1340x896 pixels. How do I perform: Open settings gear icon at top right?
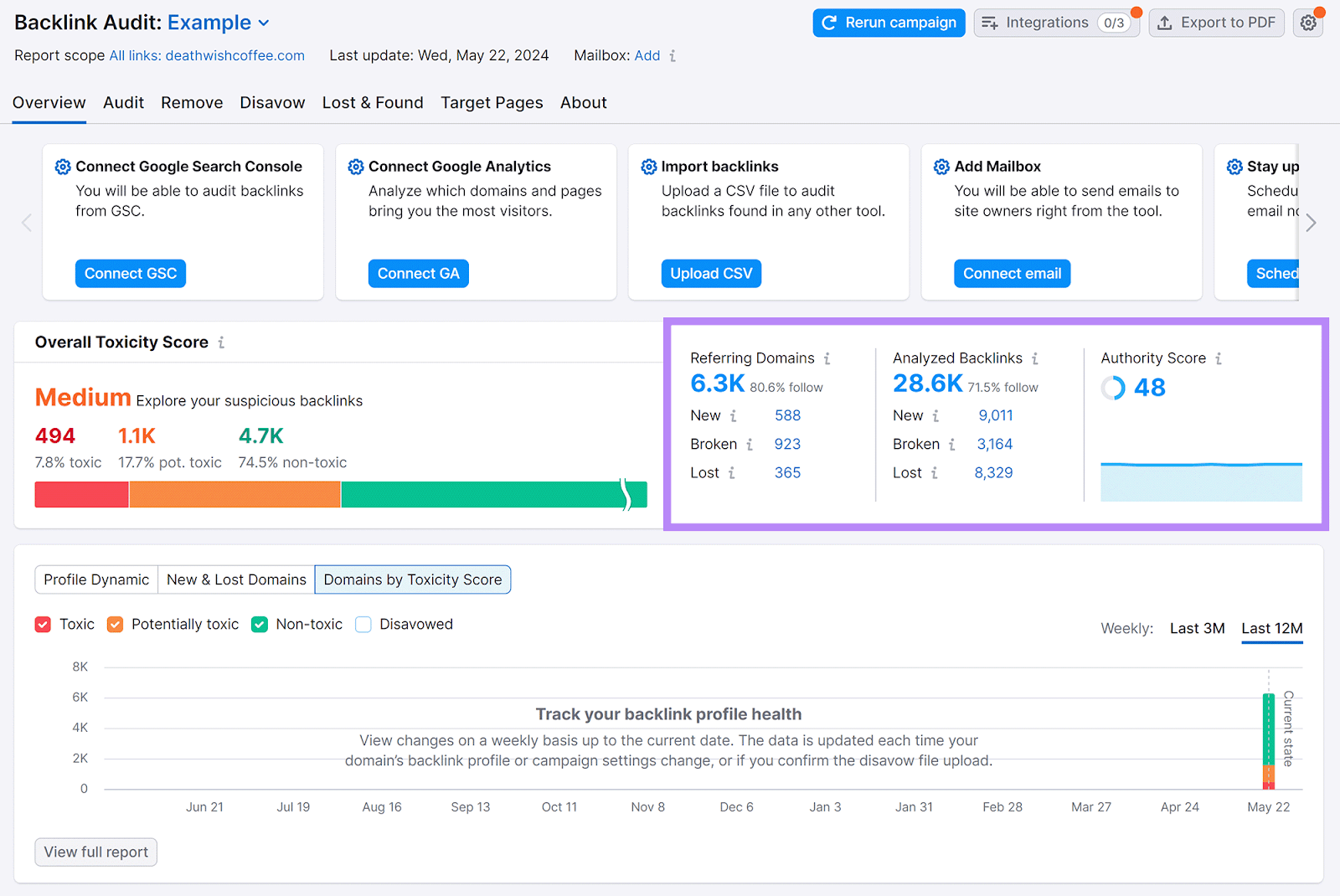click(1308, 23)
